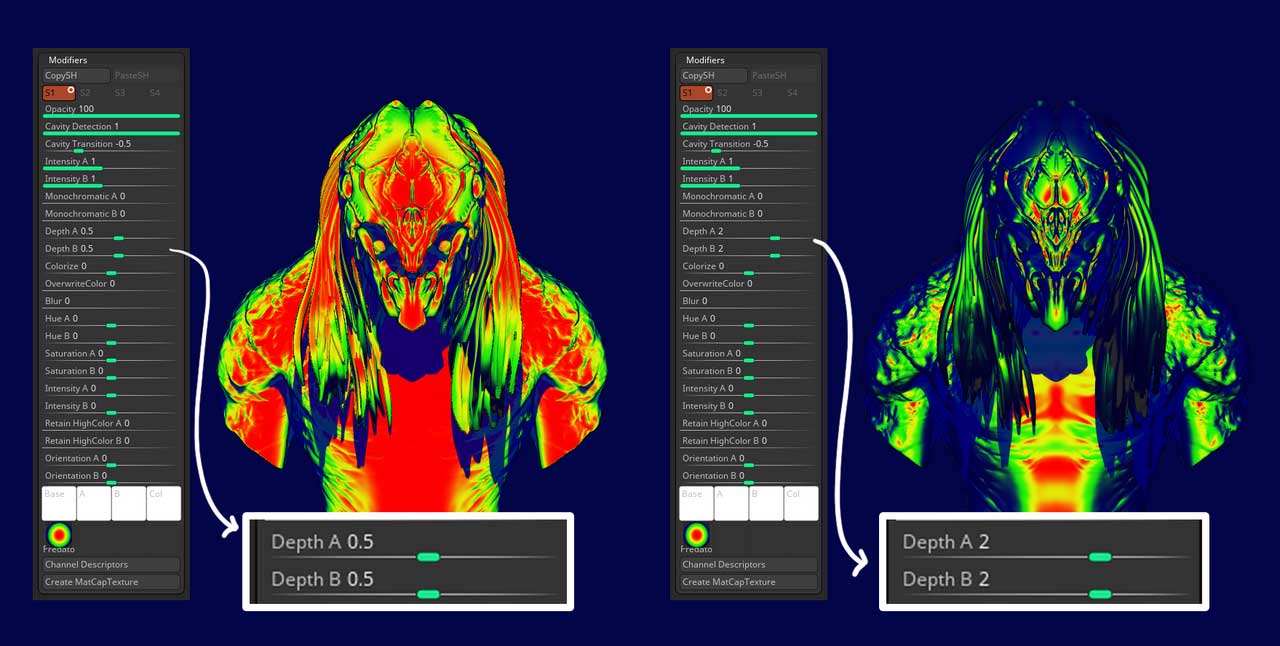Open Channel Descriptors in the left panel
Viewport: 1280px width, 646px height.
(111, 565)
